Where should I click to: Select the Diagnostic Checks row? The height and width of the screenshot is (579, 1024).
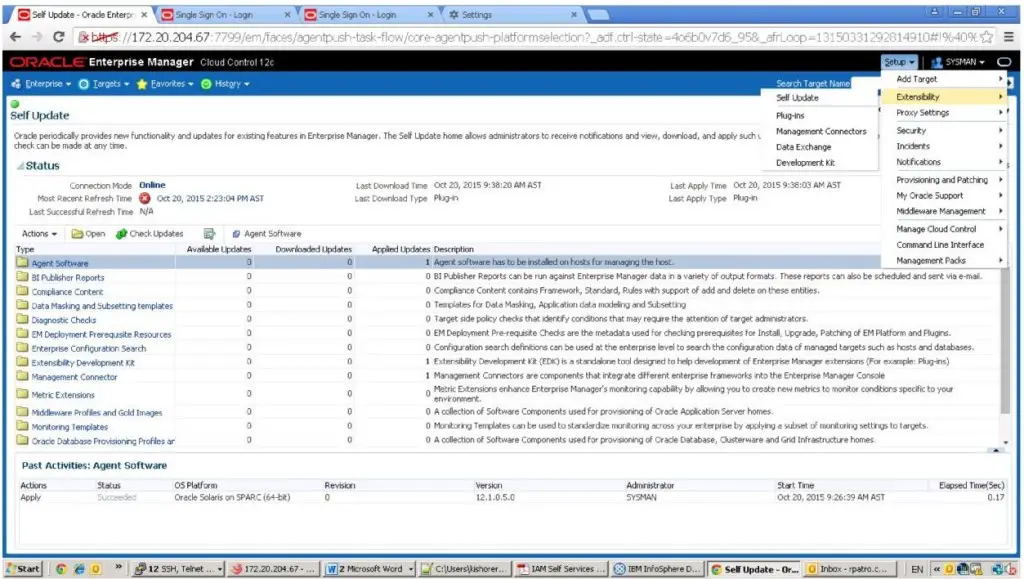63,321
